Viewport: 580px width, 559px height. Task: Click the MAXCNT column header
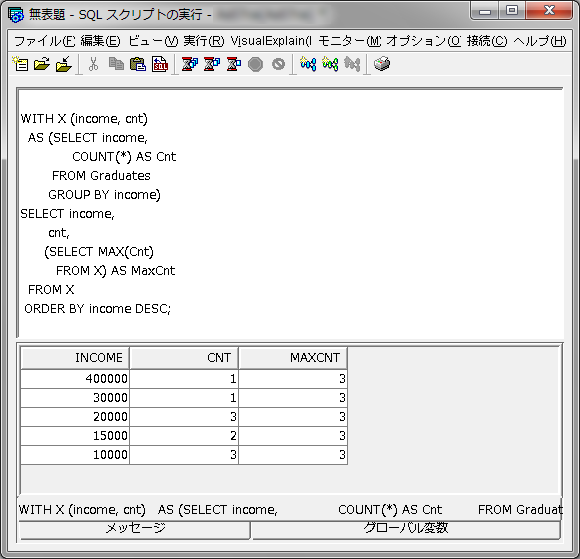(293, 358)
